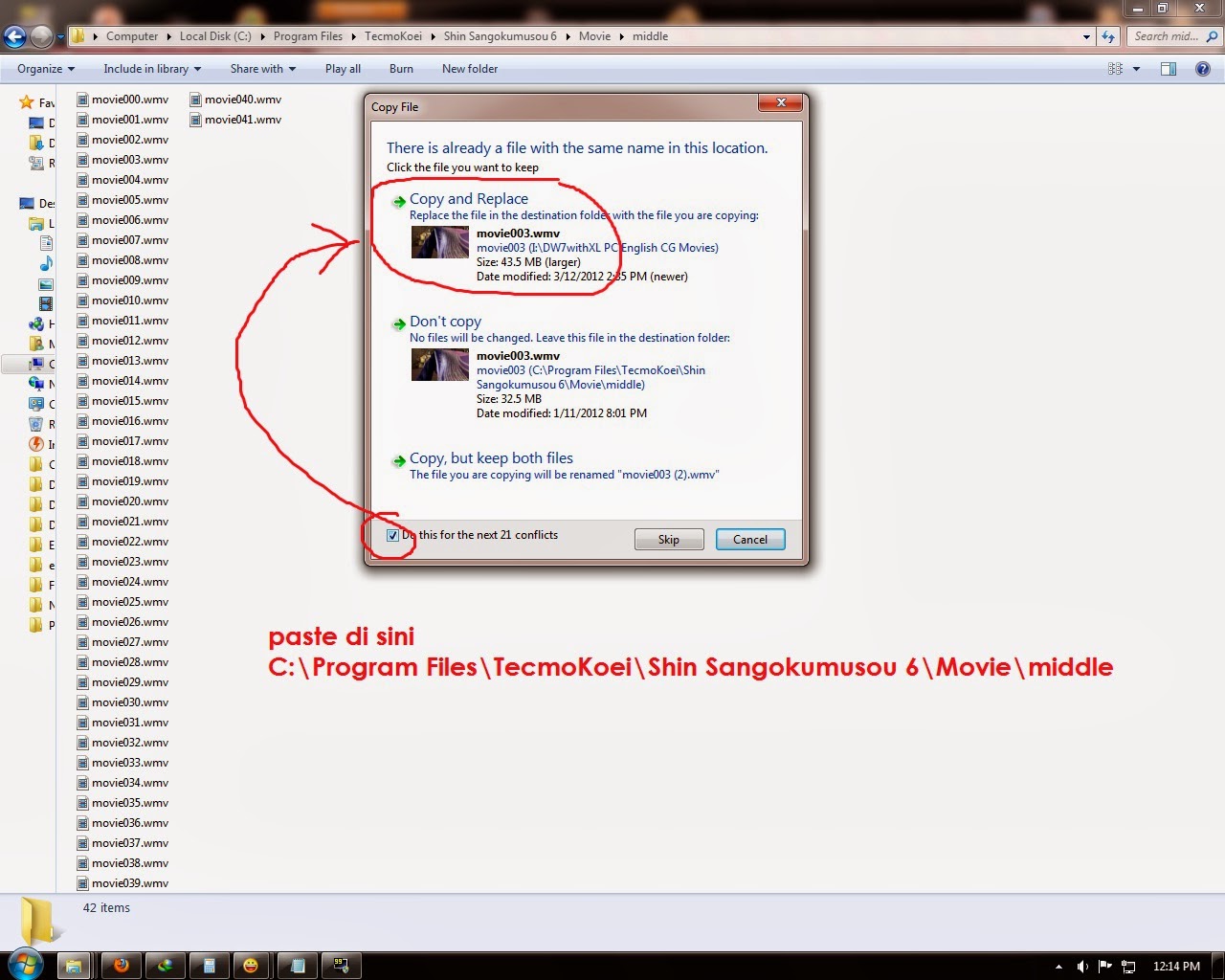
Task: Select Favorites star in navigation pane
Action: coord(27,101)
